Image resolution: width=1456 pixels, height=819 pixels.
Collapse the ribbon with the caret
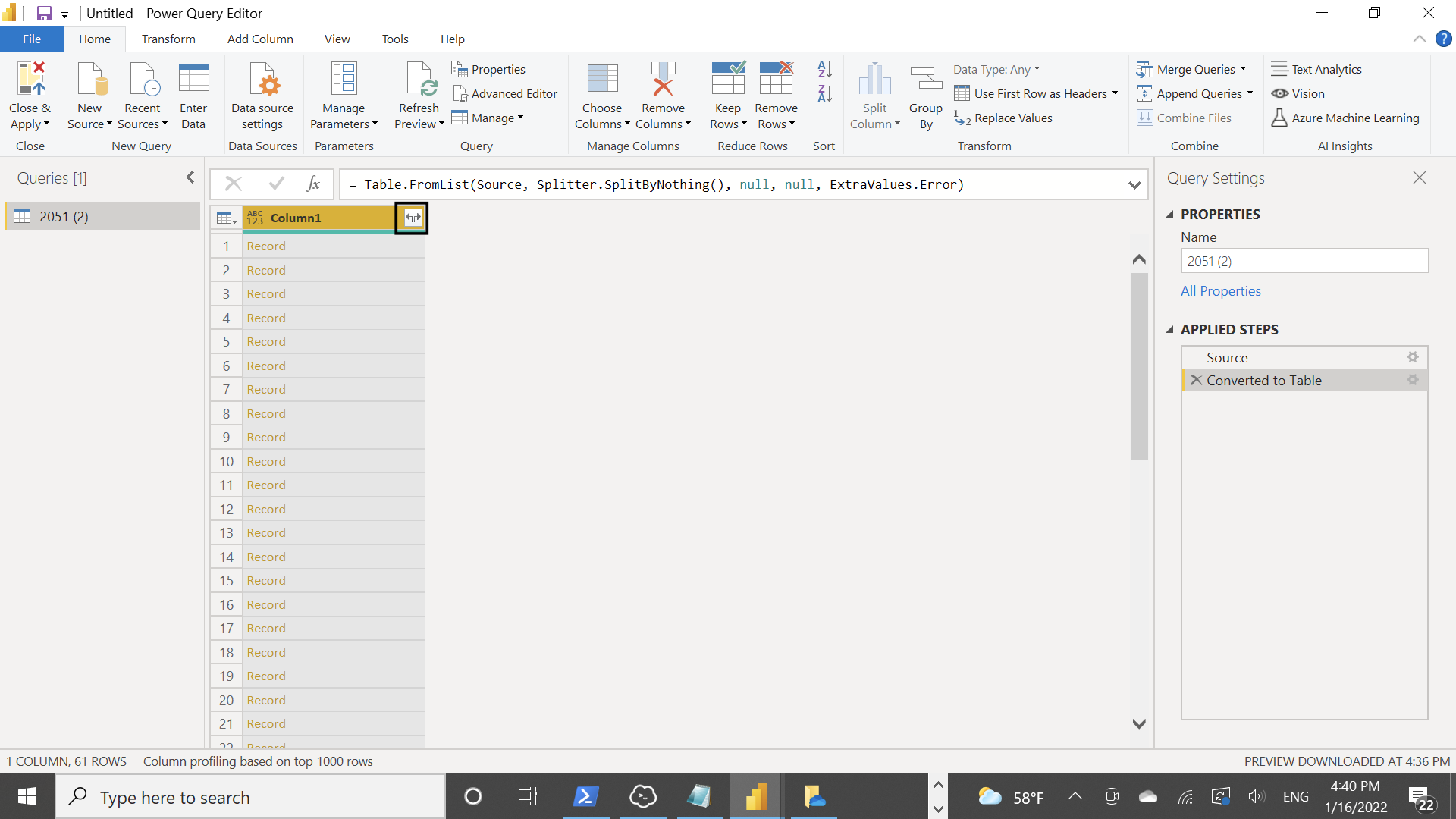(1419, 39)
